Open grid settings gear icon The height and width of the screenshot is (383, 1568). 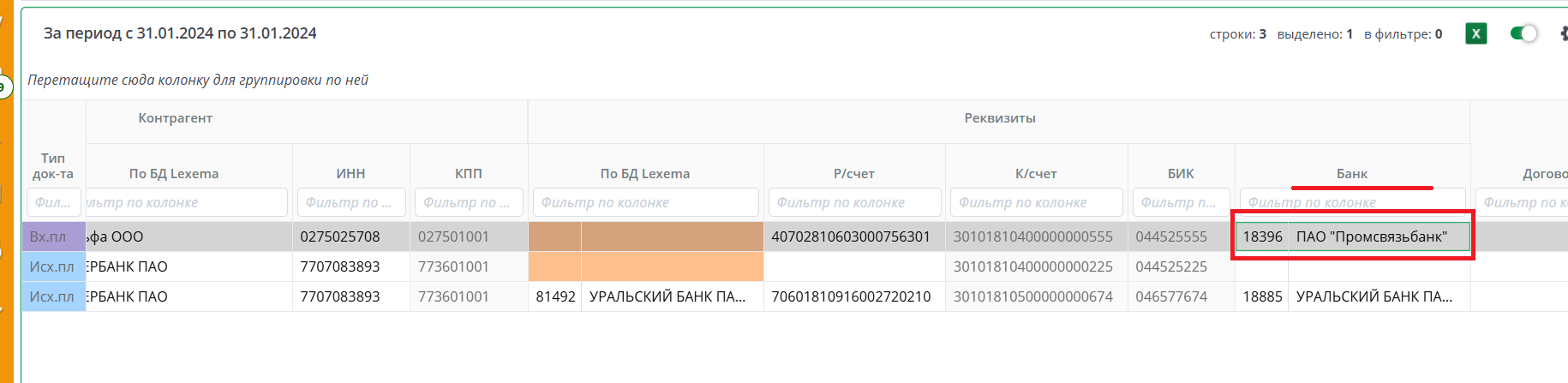pyautogui.click(x=1563, y=33)
